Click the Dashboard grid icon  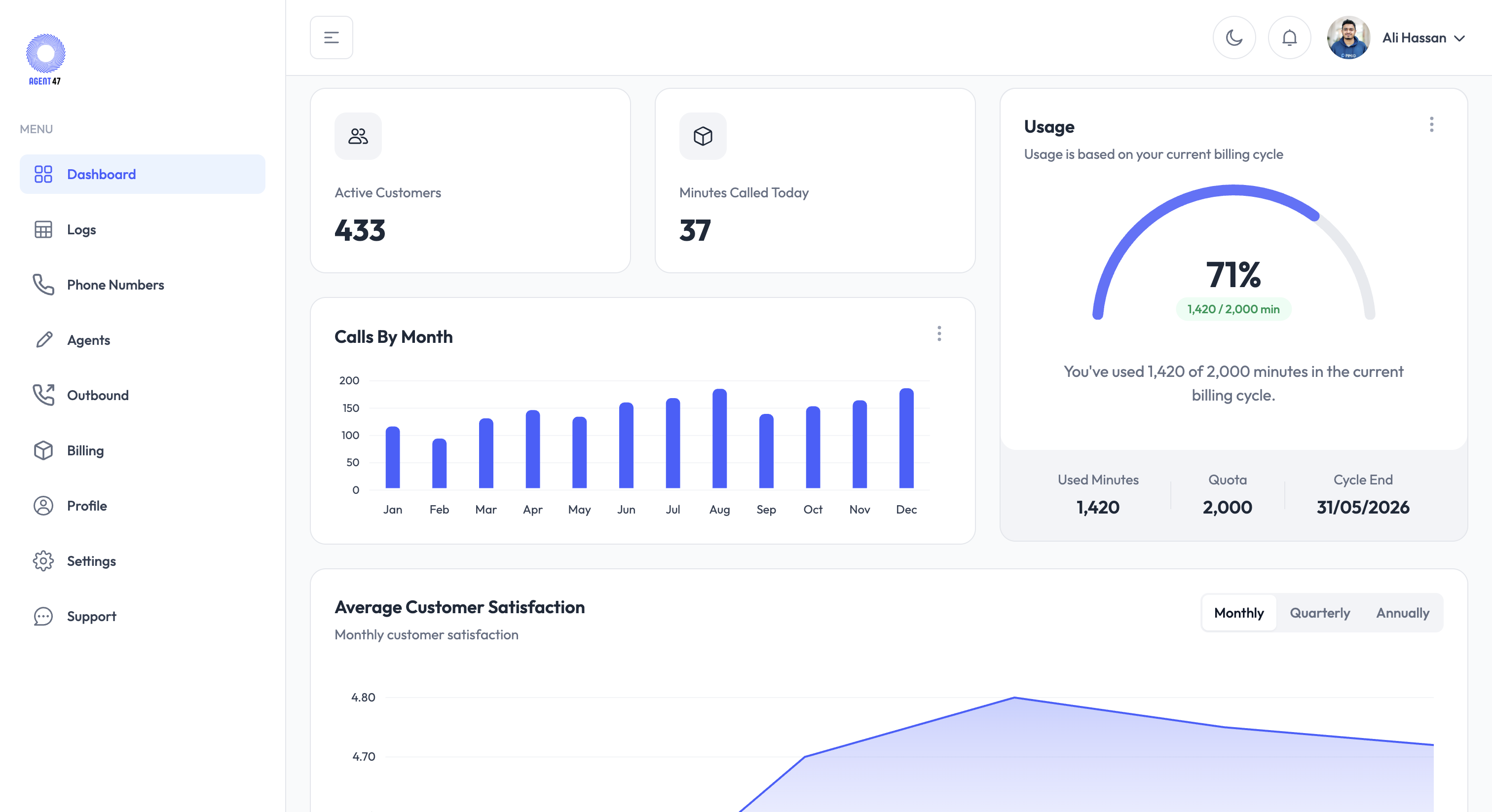pyautogui.click(x=43, y=174)
